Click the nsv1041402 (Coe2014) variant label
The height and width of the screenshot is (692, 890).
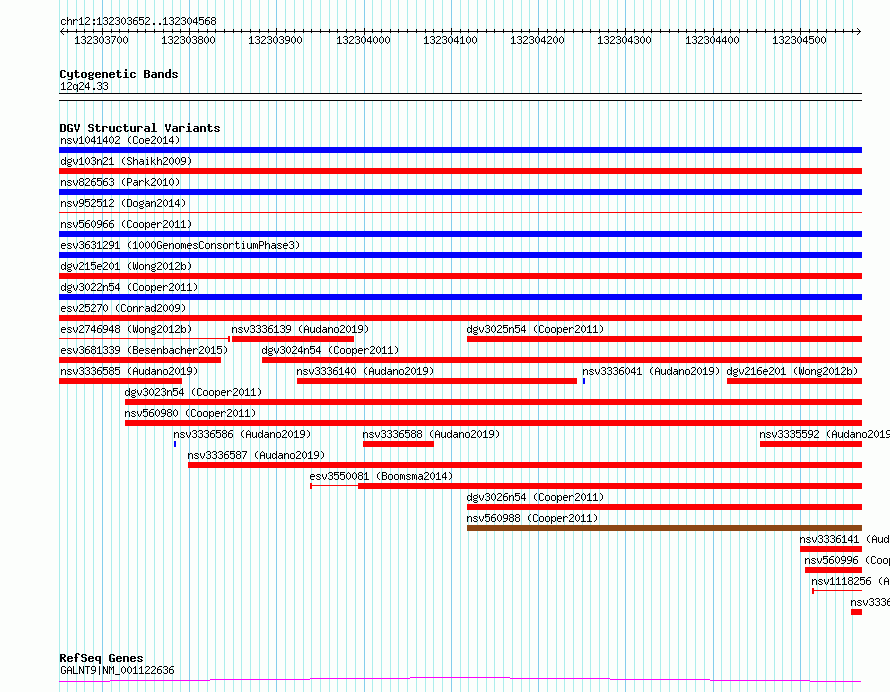pyautogui.click(x=120, y=140)
